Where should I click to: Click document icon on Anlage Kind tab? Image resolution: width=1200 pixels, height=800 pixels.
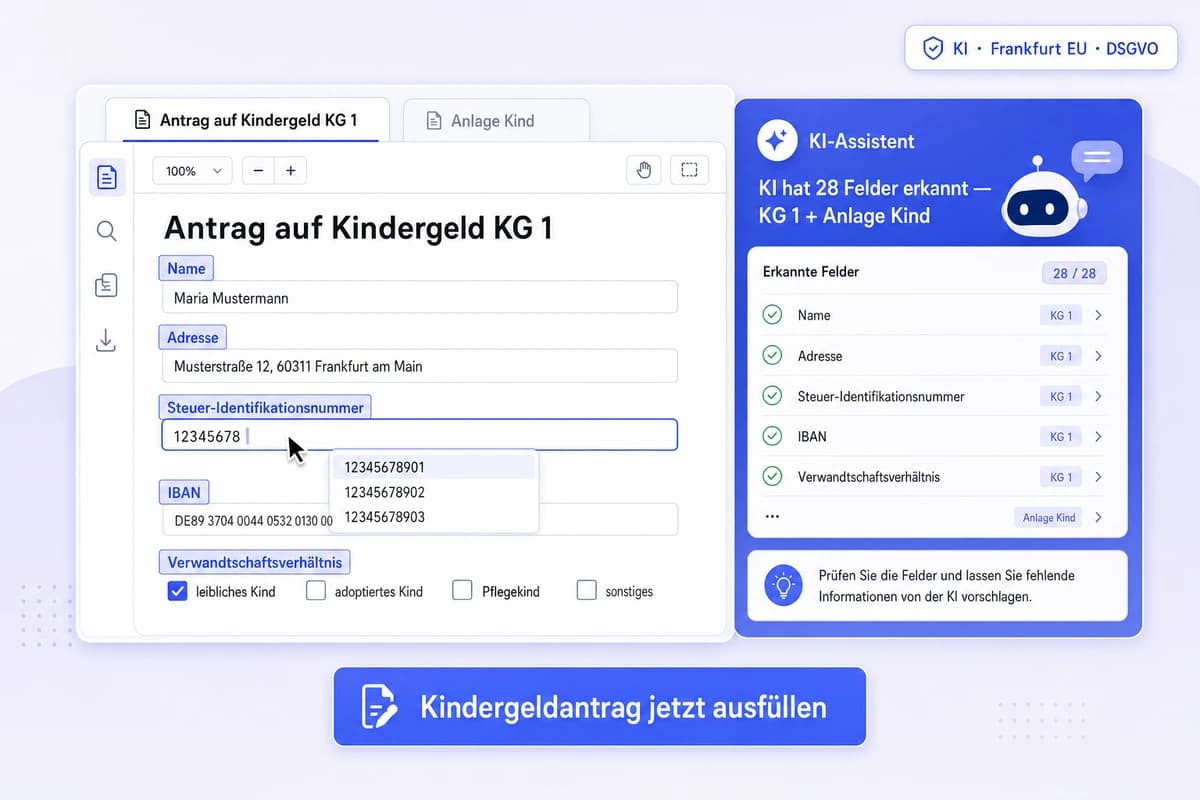pos(434,121)
